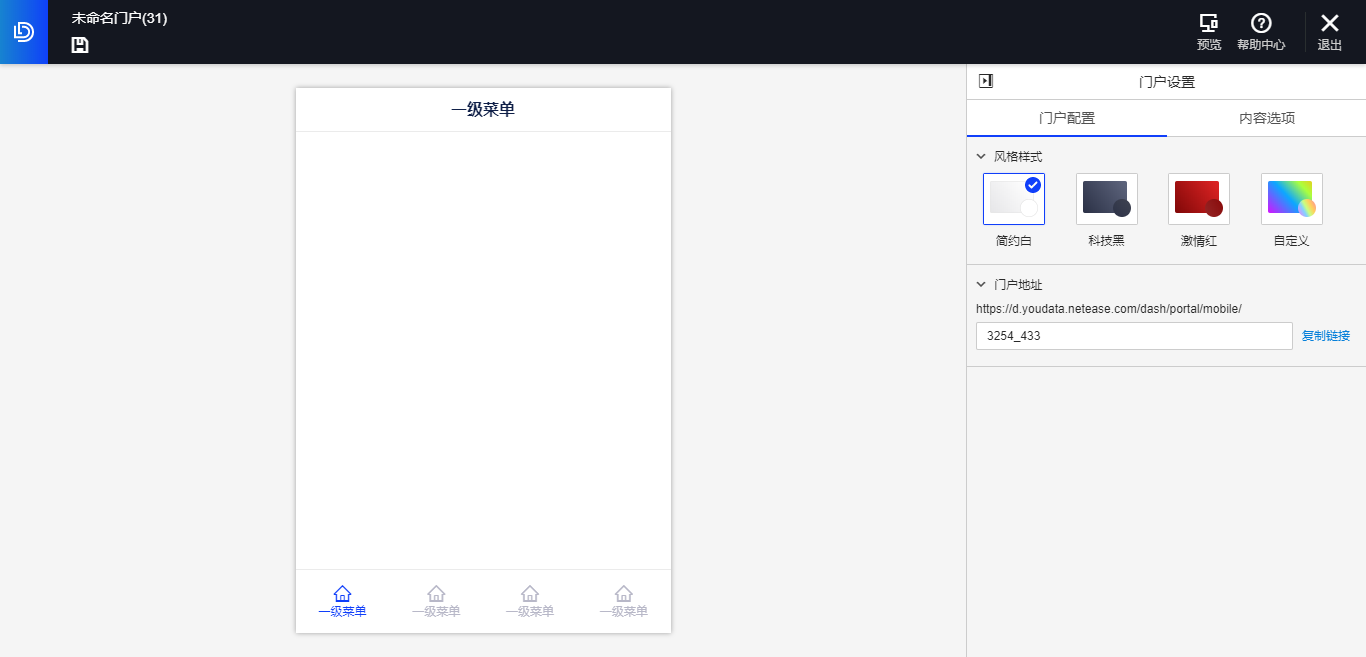Click the portal address field 3254_433
Screen dimensions: 1366x657
point(1134,336)
